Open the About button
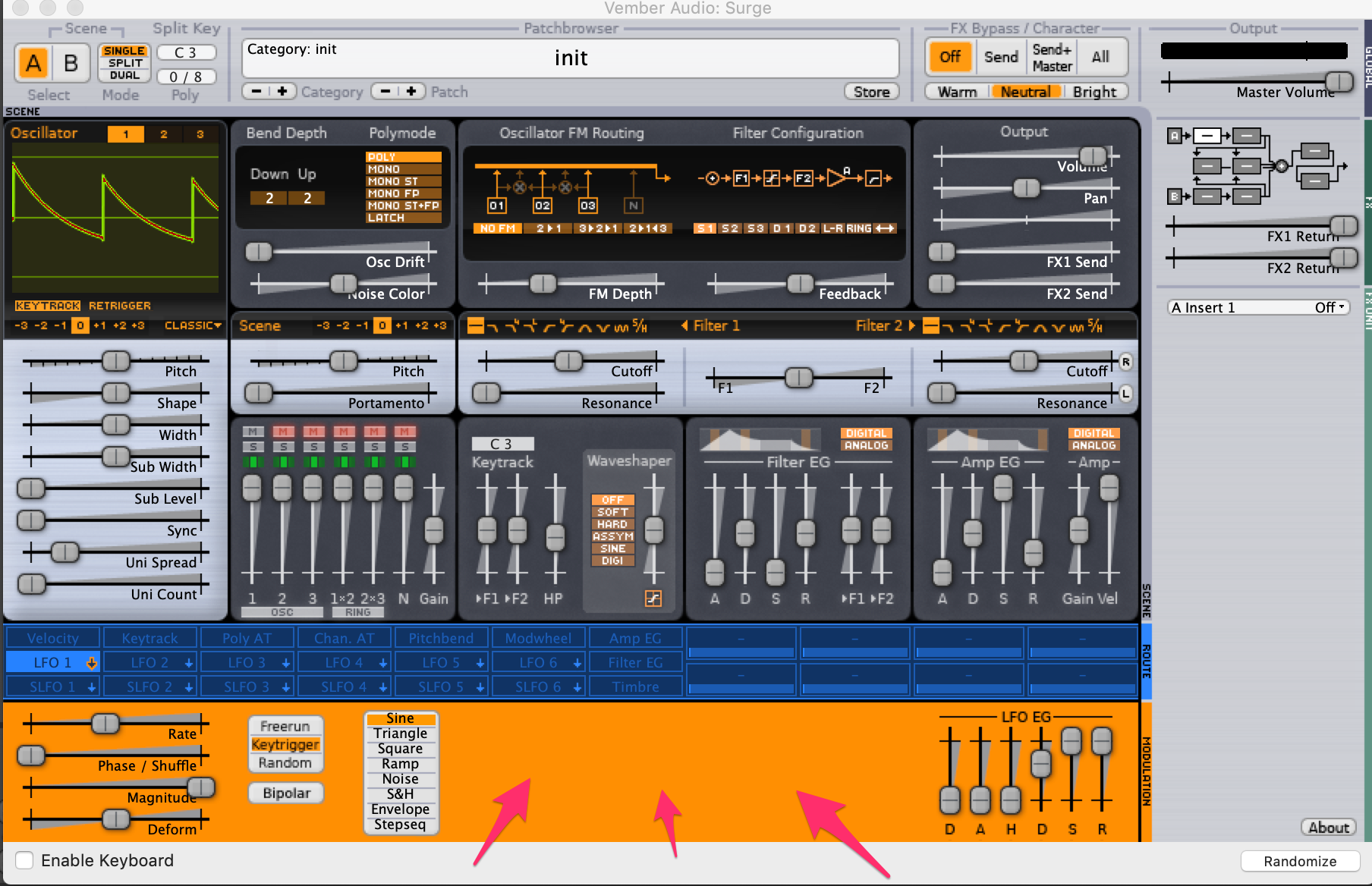Image resolution: width=1372 pixels, height=886 pixels. (x=1329, y=828)
